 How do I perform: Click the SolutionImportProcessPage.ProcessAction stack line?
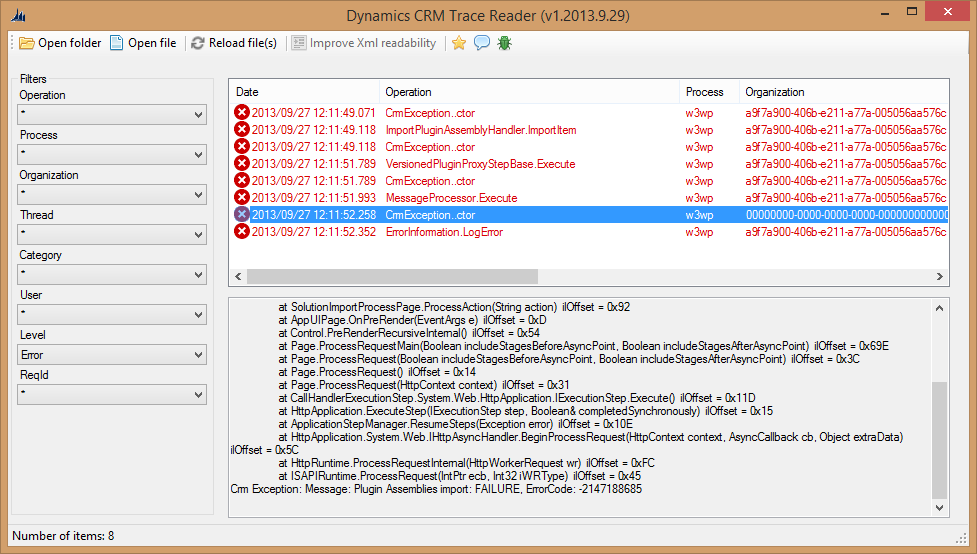pos(454,307)
